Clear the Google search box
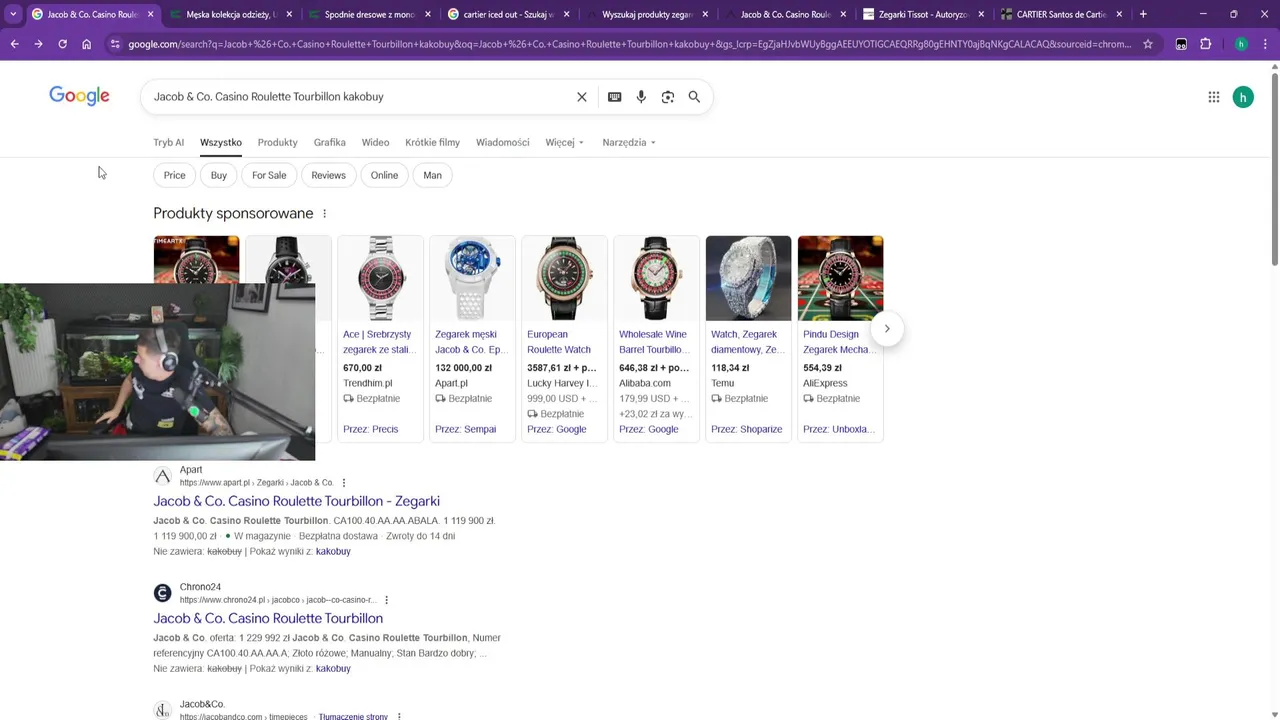 tap(581, 97)
